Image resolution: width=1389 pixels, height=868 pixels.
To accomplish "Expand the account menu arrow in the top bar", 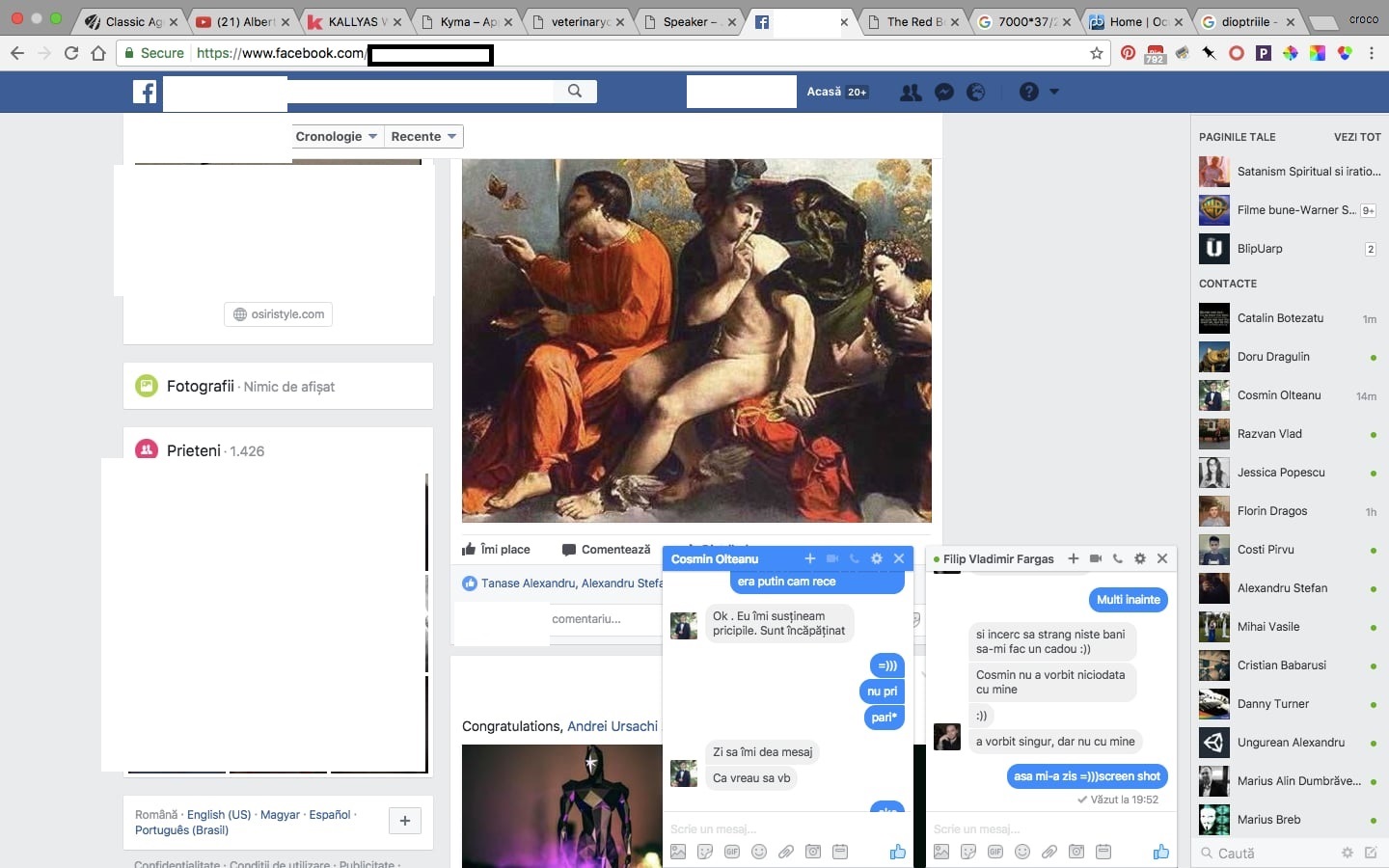I will 1054,92.
